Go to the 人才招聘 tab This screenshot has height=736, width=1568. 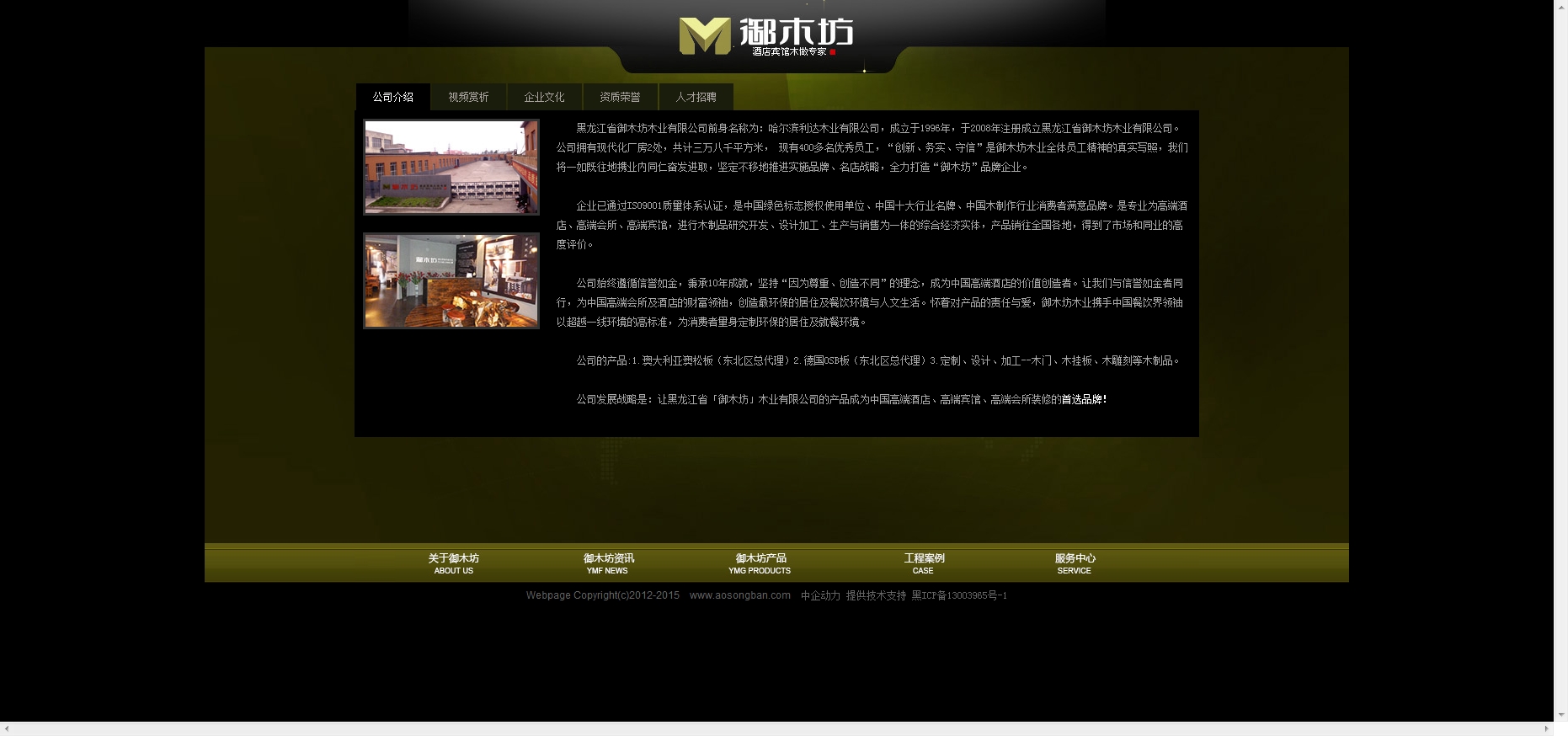[x=696, y=97]
